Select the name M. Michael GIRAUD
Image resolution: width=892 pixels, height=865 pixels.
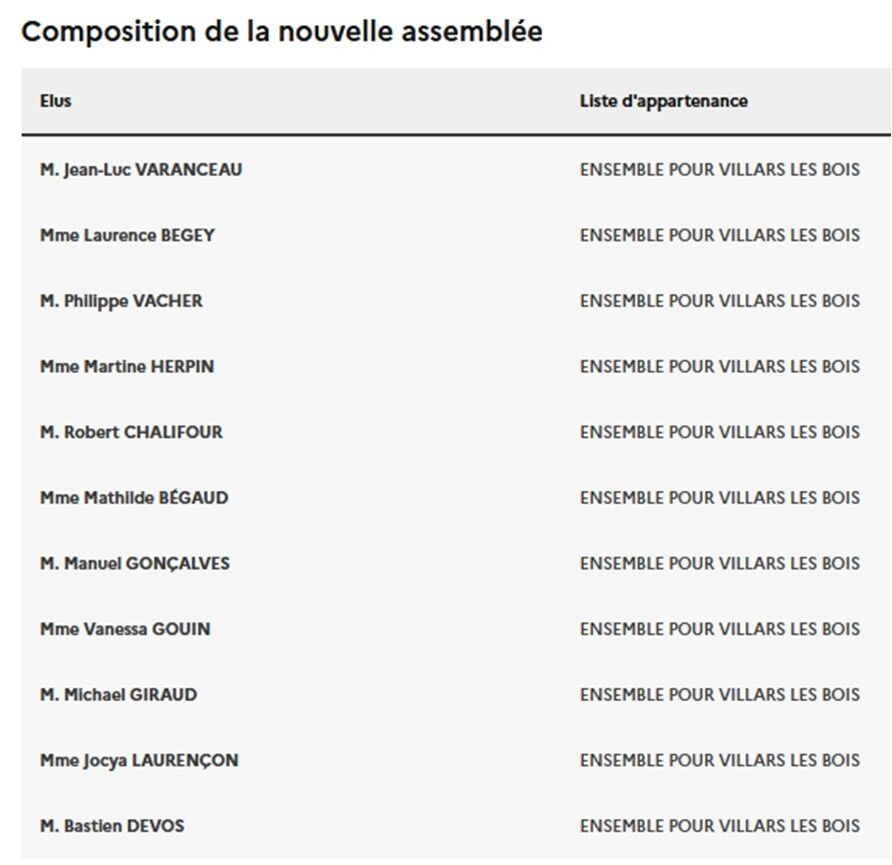118,695
